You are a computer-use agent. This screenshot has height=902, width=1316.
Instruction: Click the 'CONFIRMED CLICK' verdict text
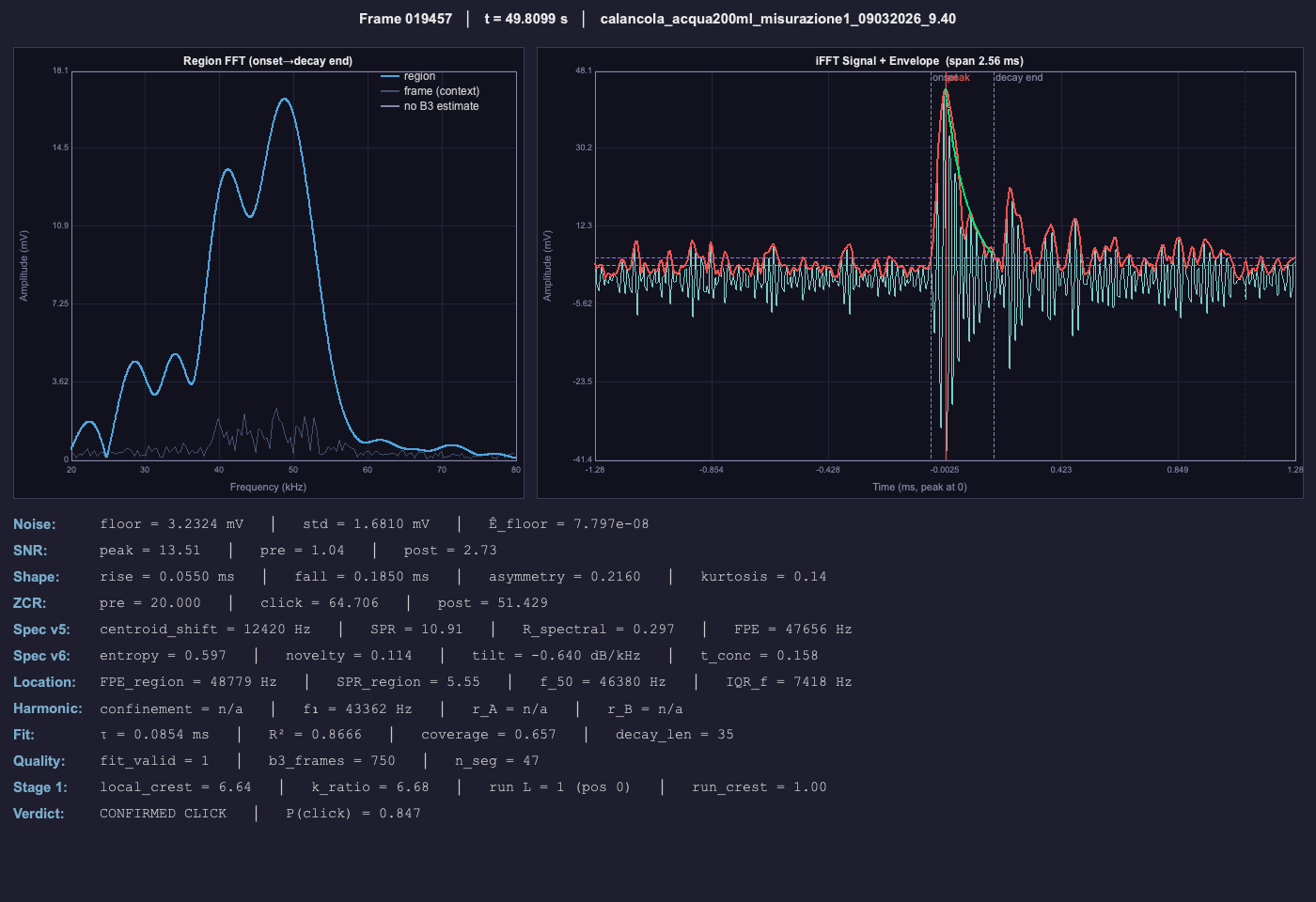164,814
